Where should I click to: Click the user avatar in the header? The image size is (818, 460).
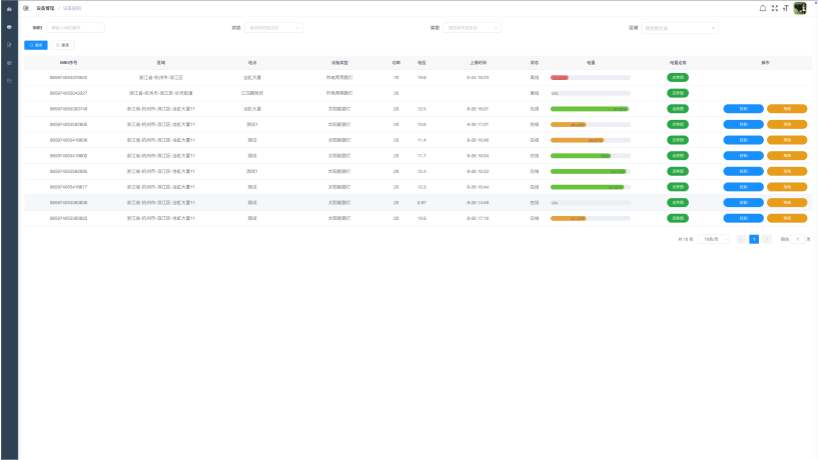pos(800,8)
